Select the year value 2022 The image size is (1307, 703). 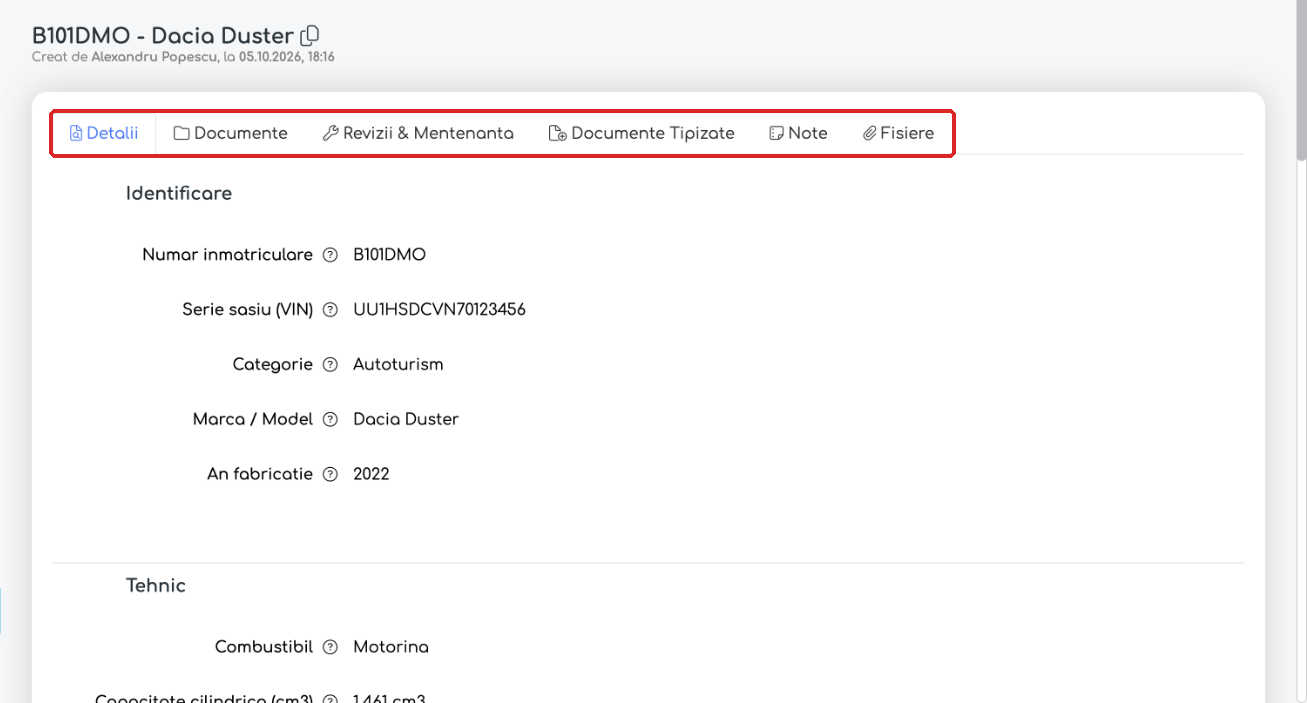coord(371,474)
